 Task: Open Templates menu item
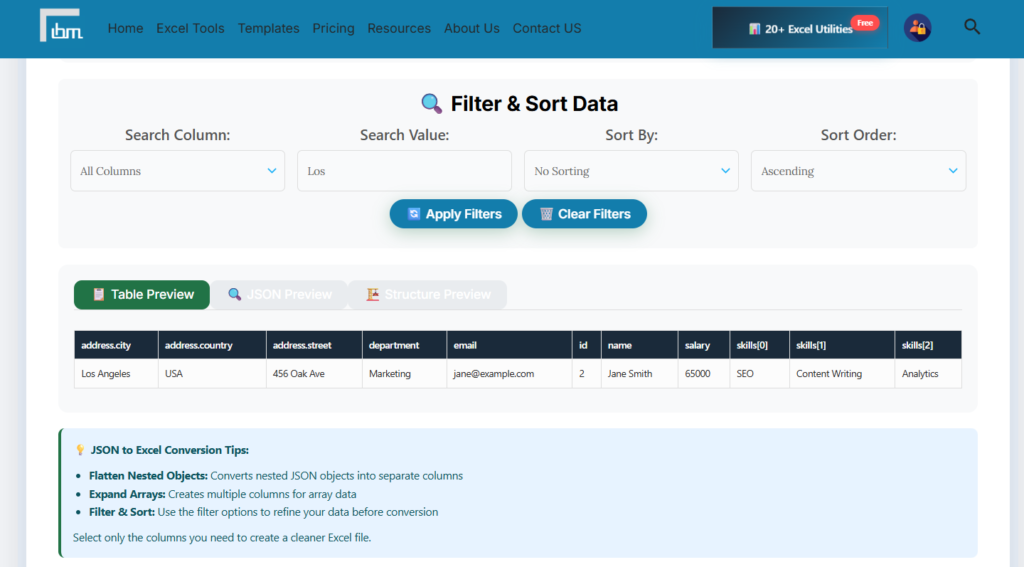268,28
